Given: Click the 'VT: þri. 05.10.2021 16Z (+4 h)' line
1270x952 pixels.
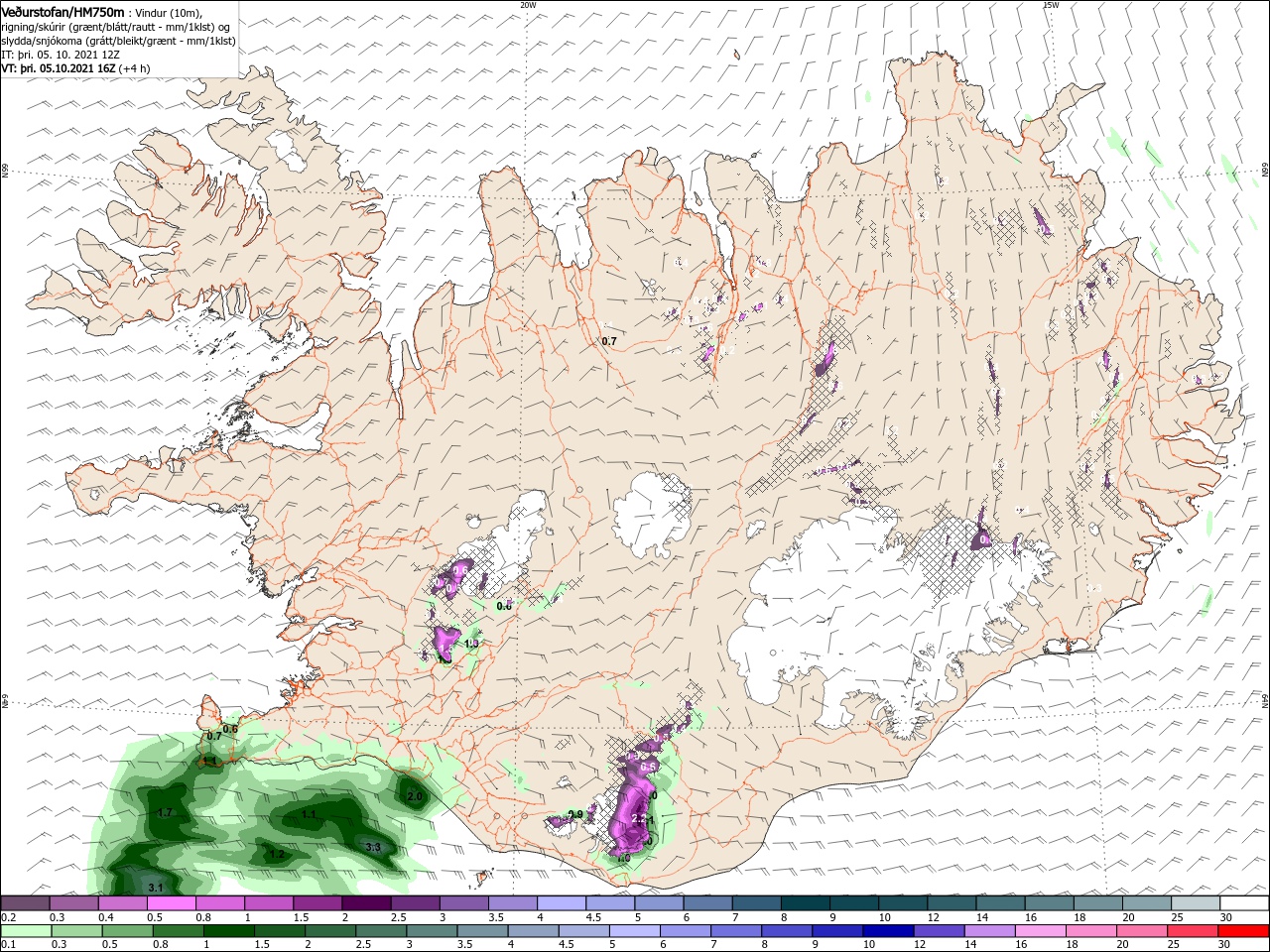Looking at the screenshot, I should (x=76, y=67).
